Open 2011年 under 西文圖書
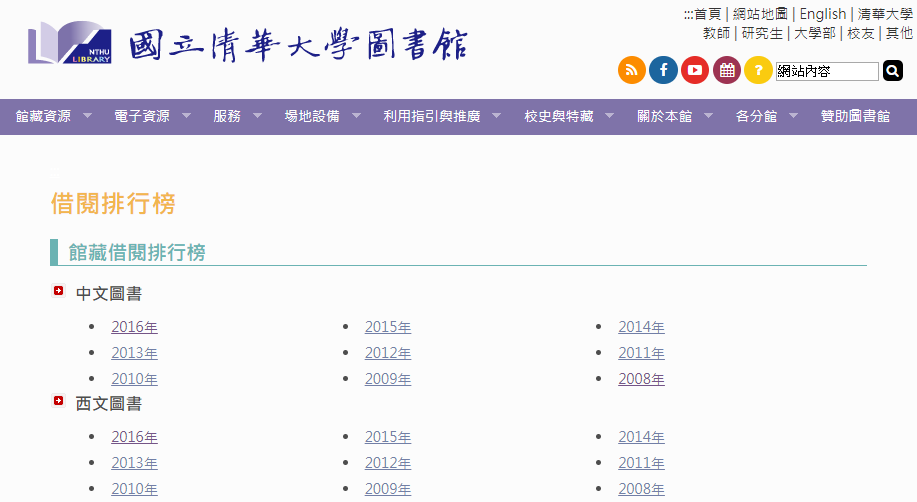917x502 pixels. 642,463
